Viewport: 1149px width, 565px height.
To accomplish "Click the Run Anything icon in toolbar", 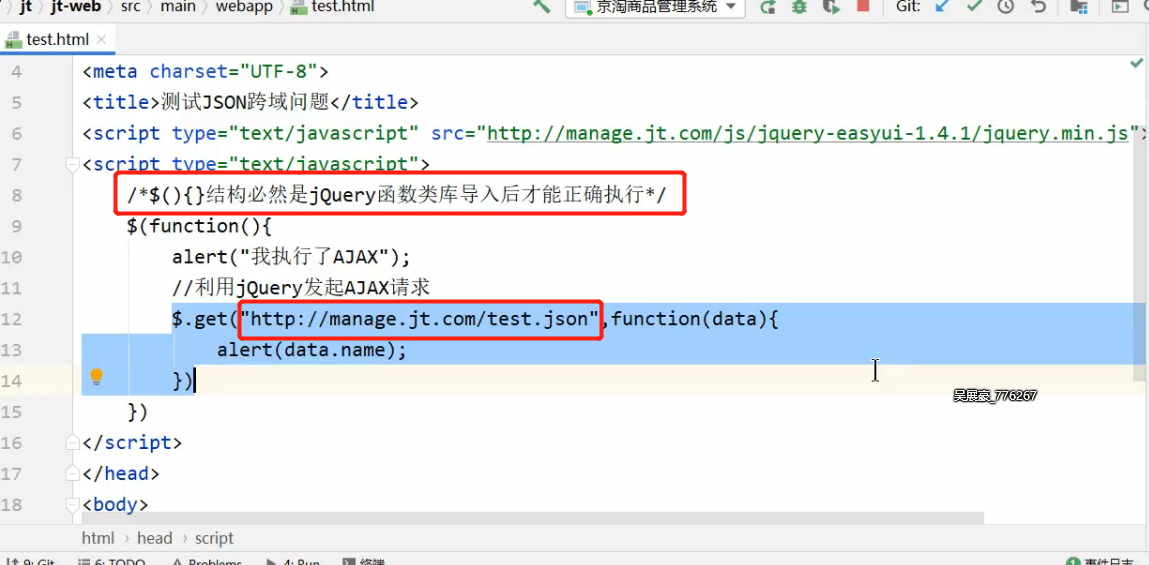I will coord(1120,7).
